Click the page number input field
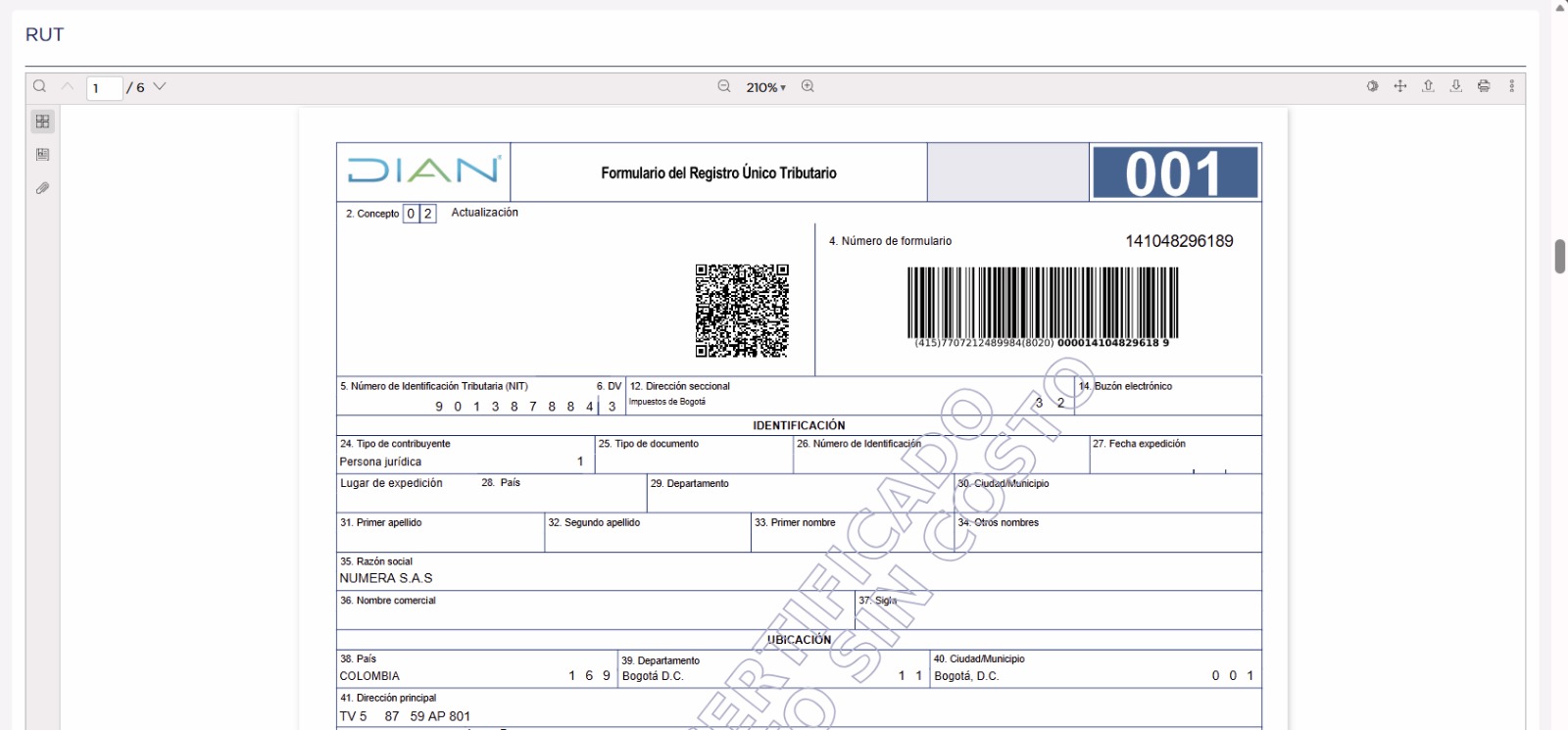 click(x=104, y=88)
